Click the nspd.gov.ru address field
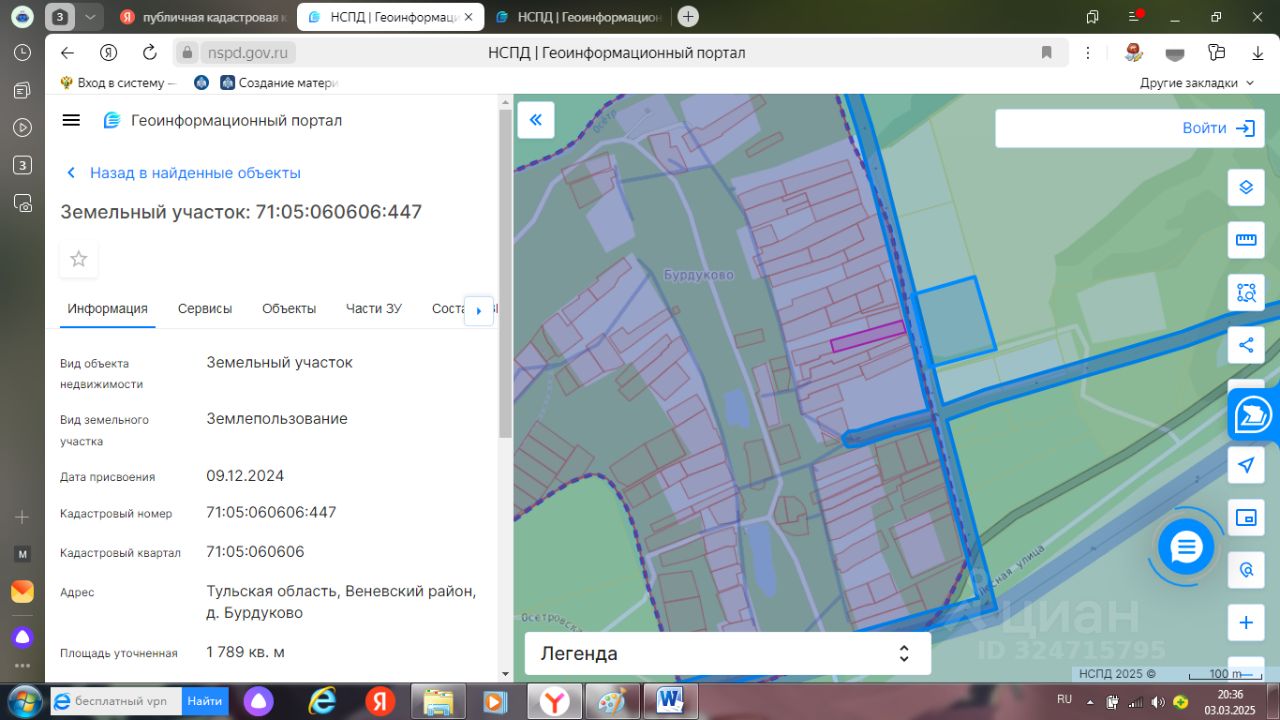Viewport: 1280px width, 720px height. [249, 53]
